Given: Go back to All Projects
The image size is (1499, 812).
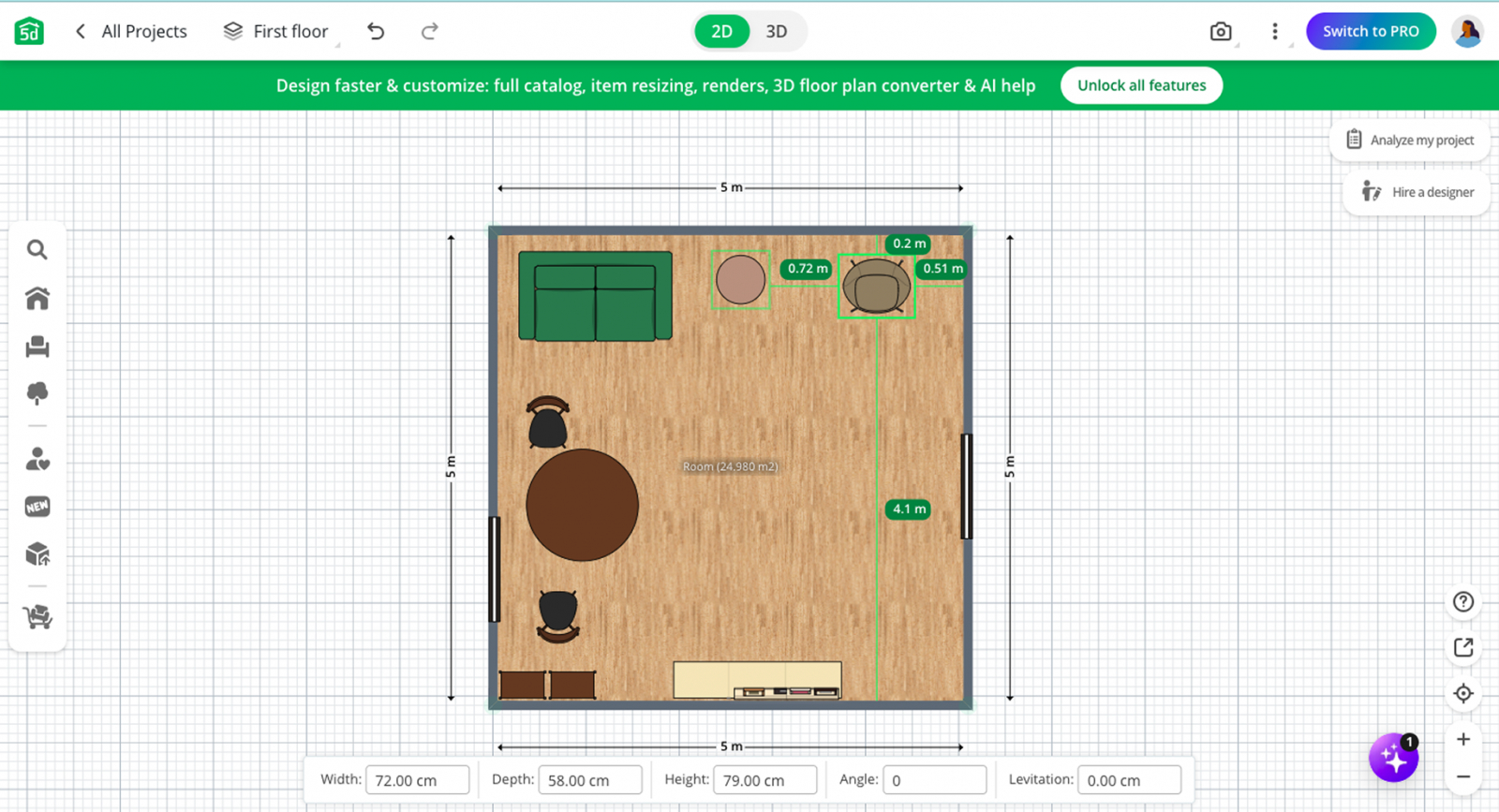Looking at the screenshot, I should pyautogui.click(x=131, y=32).
